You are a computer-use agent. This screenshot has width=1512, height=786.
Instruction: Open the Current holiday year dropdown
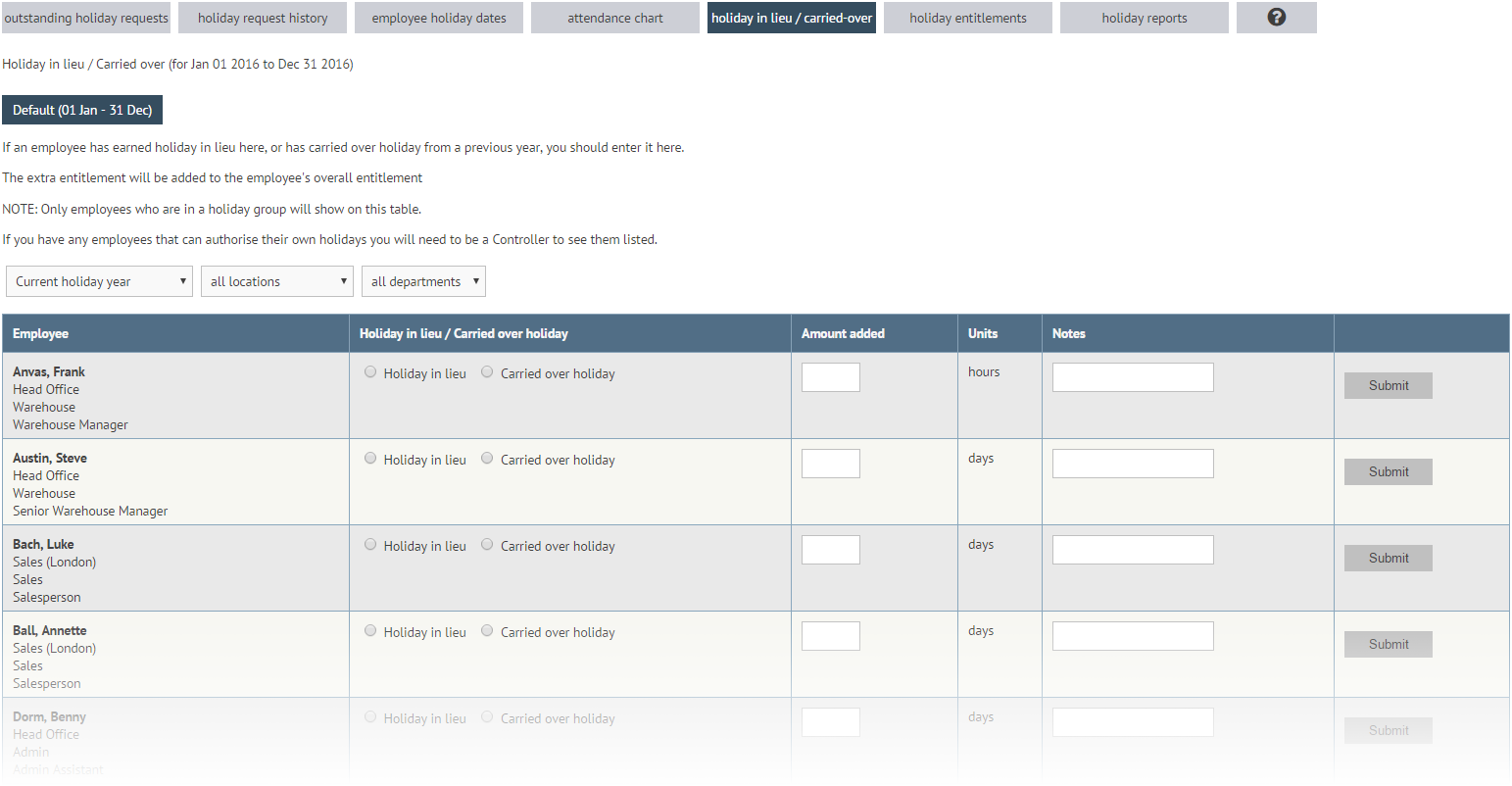(99, 281)
